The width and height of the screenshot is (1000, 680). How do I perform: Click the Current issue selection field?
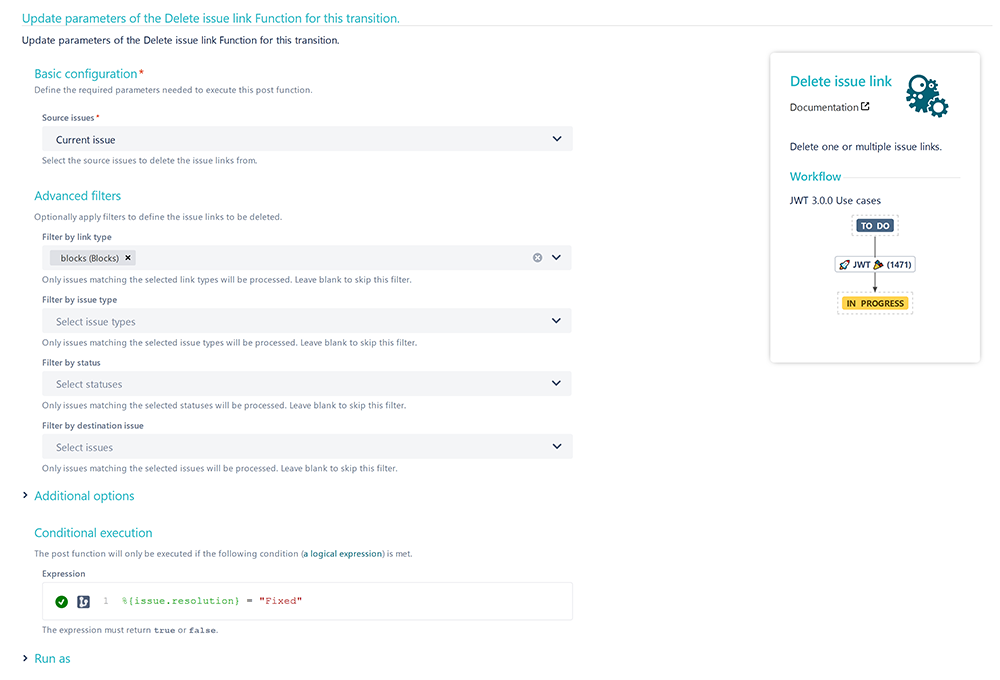tap(307, 139)
